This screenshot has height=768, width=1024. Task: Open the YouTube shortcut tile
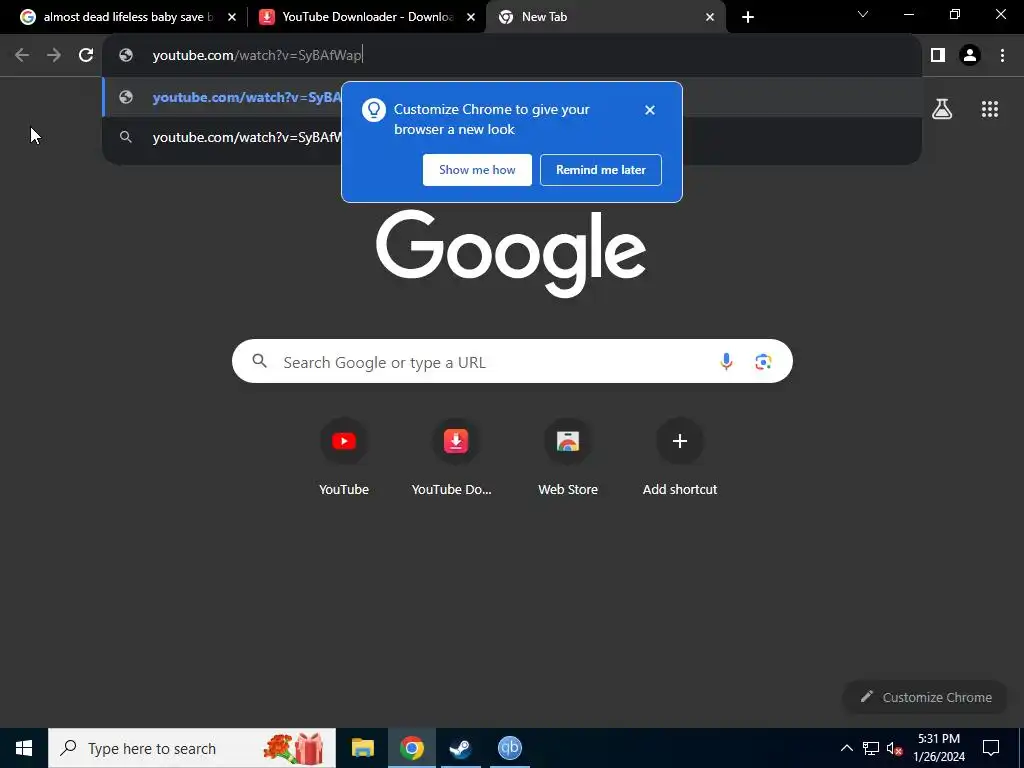click(x=344, y=457)
